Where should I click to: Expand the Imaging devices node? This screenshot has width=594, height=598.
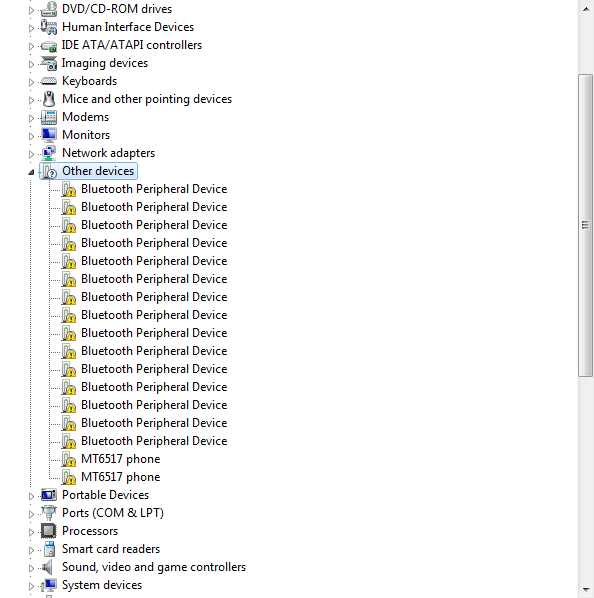(31, 64)
